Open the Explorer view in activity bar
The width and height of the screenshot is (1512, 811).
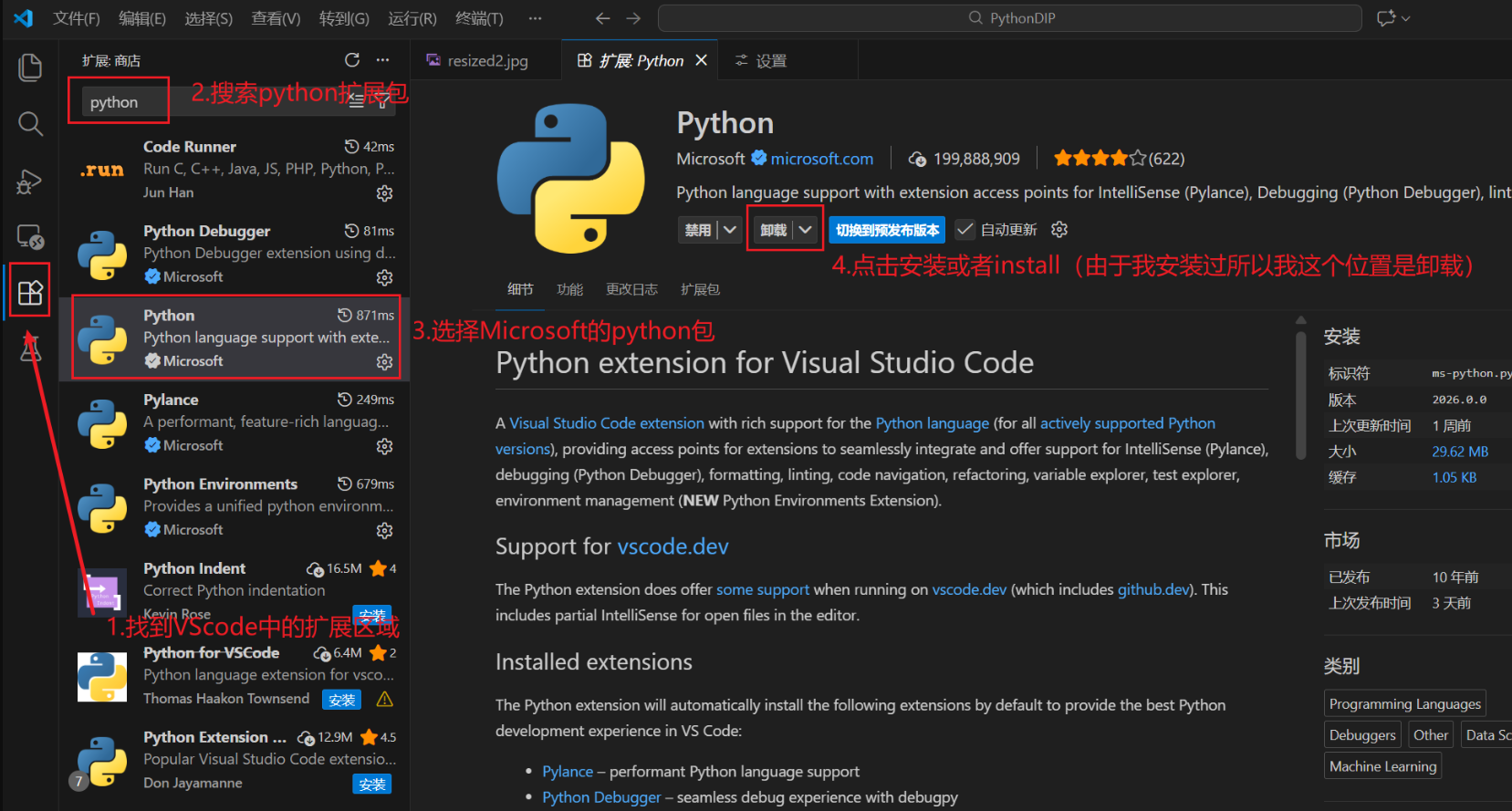tap(30, 67)
